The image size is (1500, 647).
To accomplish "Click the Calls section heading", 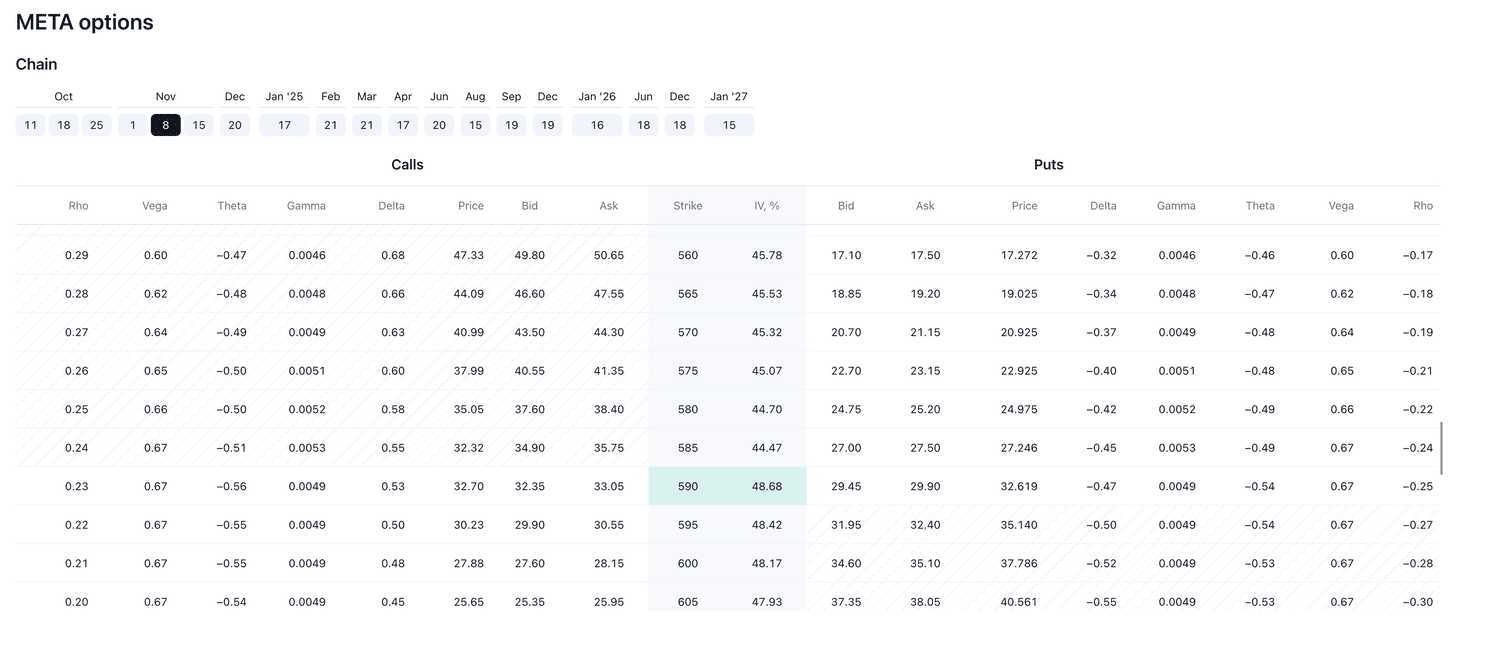I will [407, 165].
